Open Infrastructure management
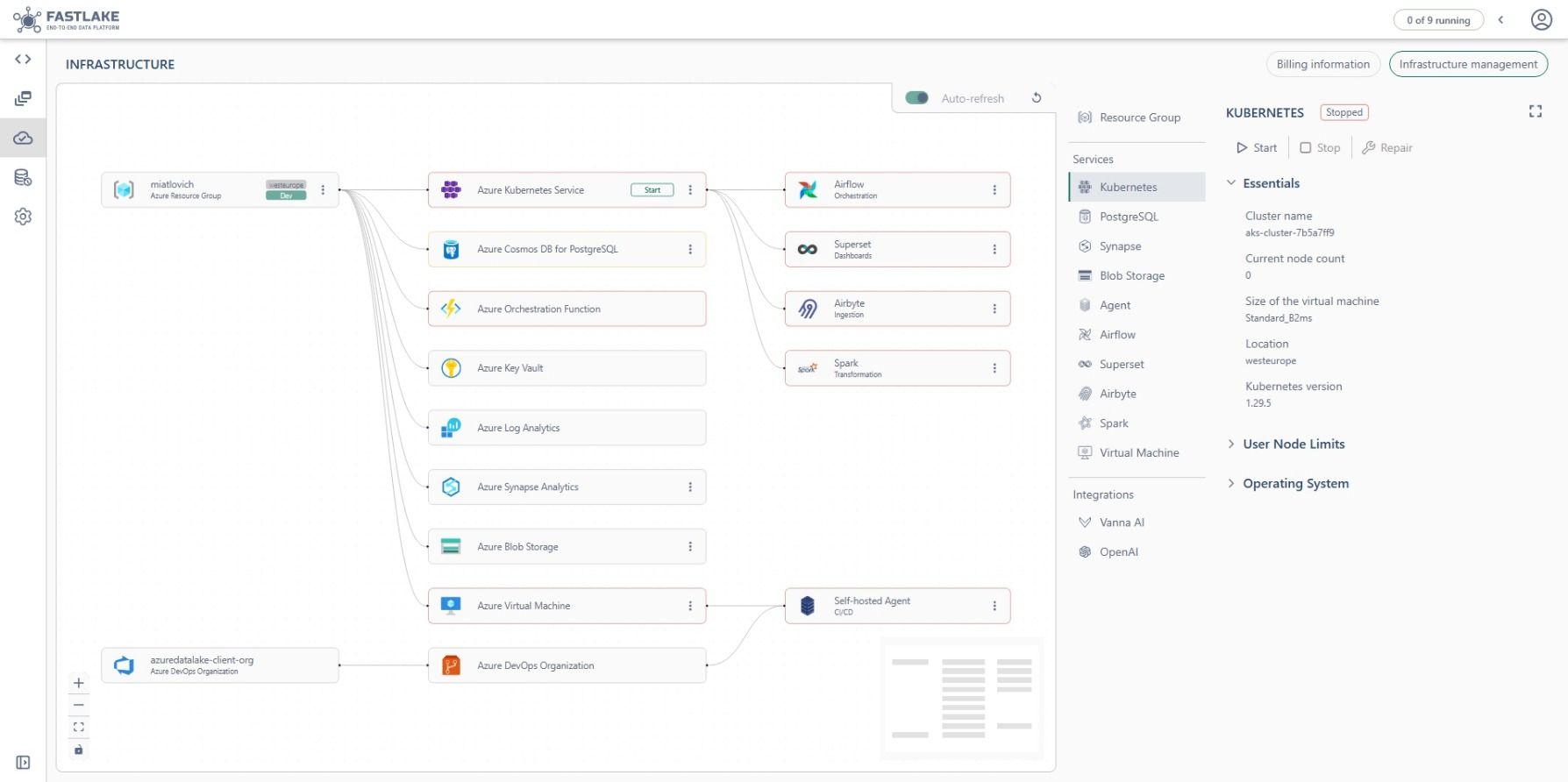This screenshot has width=1568, height=782. tap(1468, 64)
